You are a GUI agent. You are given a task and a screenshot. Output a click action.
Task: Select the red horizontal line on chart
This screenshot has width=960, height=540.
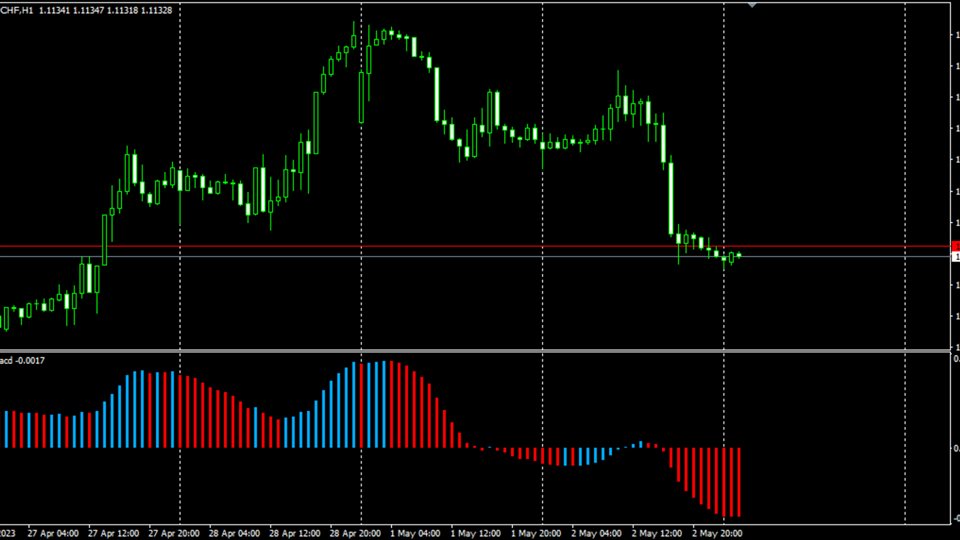pyautogui.click(x=475, y=247)
